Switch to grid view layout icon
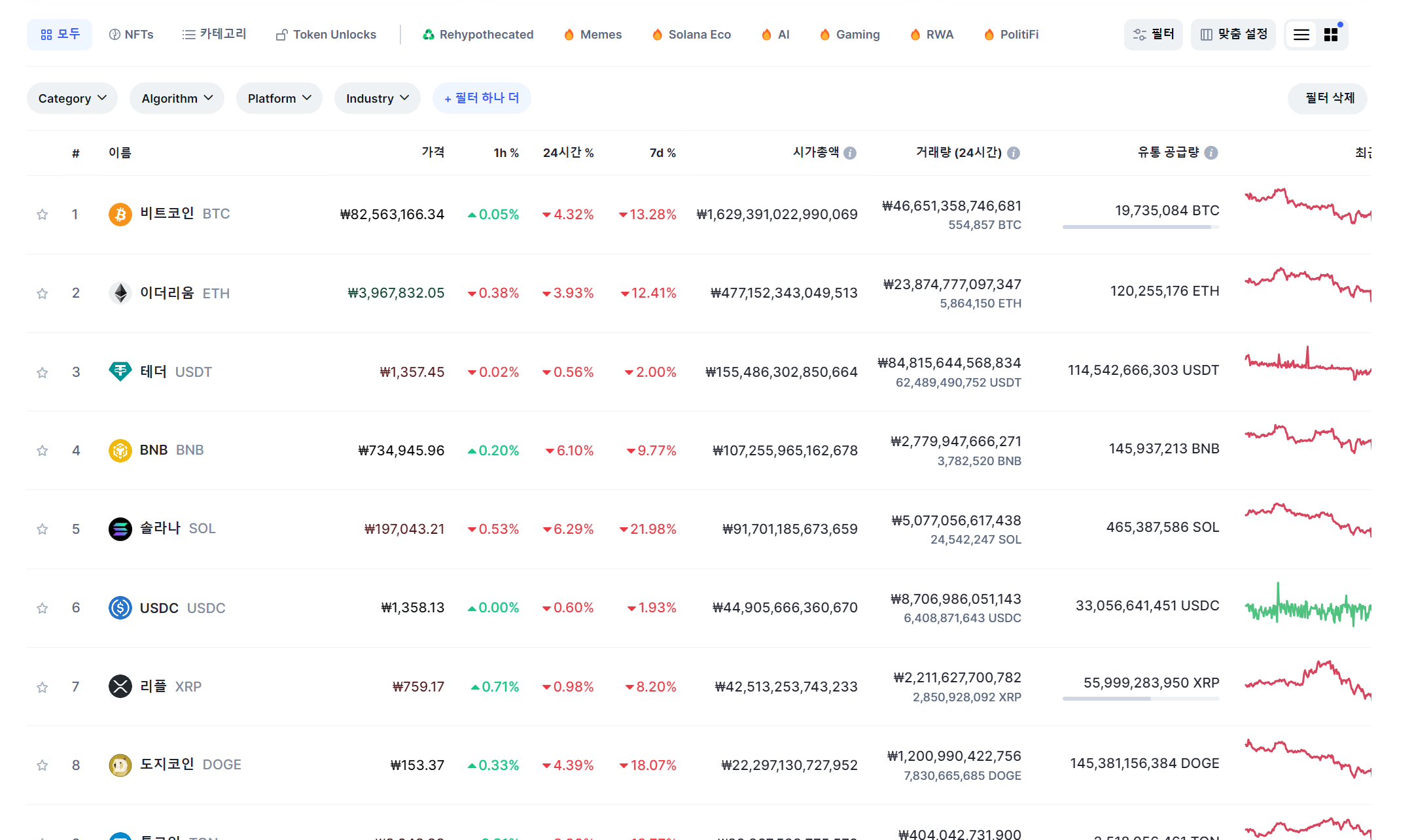1414x840 pixels. point(1331,35)
